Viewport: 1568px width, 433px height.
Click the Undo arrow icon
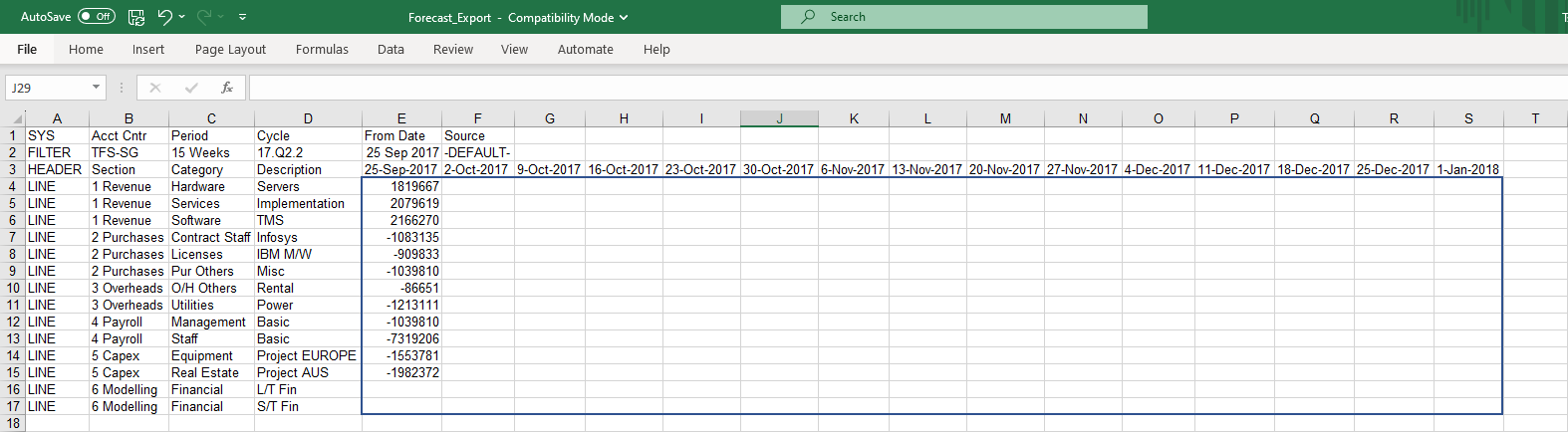(x=165, y=17)
